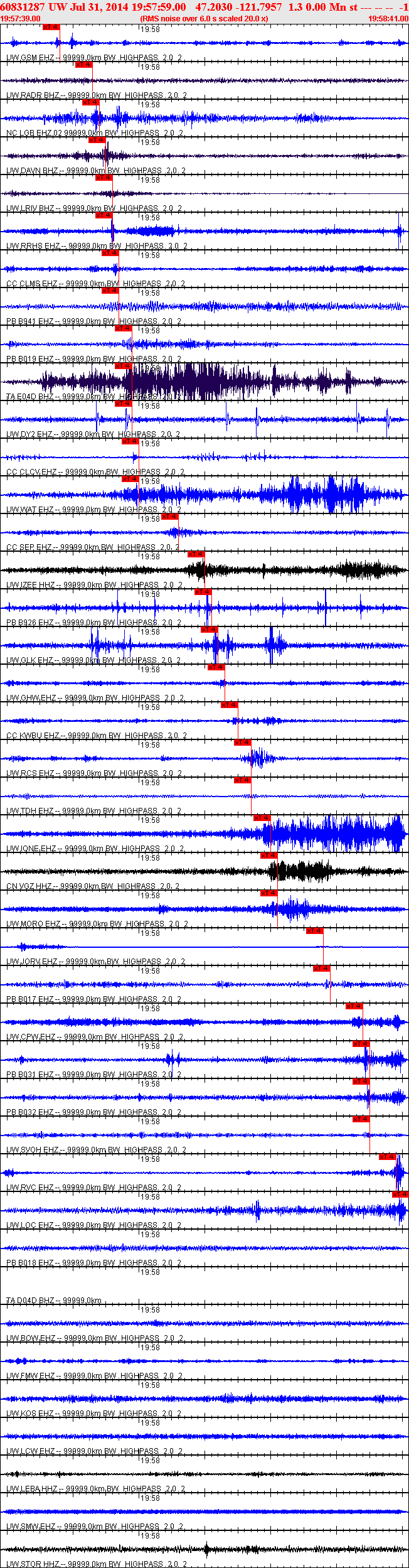
Task: Select the UW.RCS pick flag
Action: pos(243,743)
